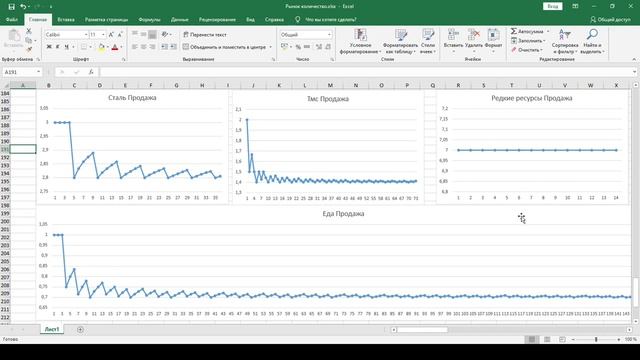This screenshot has width=640, height=360.
Task: Click the Общий доступ share button
Action: click(610, 19)
